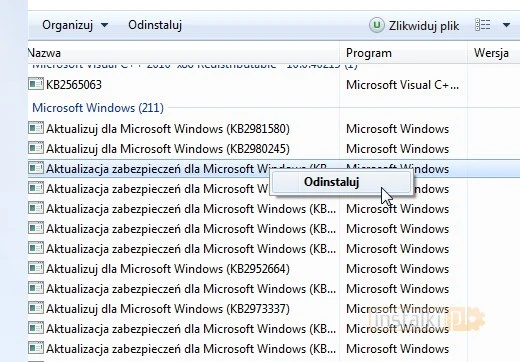This screenshot has height=362, width=520.
Task: Click the KB2565063 update icon
Action: (x=36, y=84)
